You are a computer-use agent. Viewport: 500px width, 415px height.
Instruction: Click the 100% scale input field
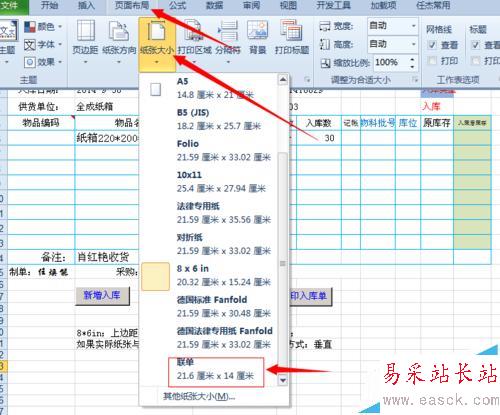click(x=391, y=63)
